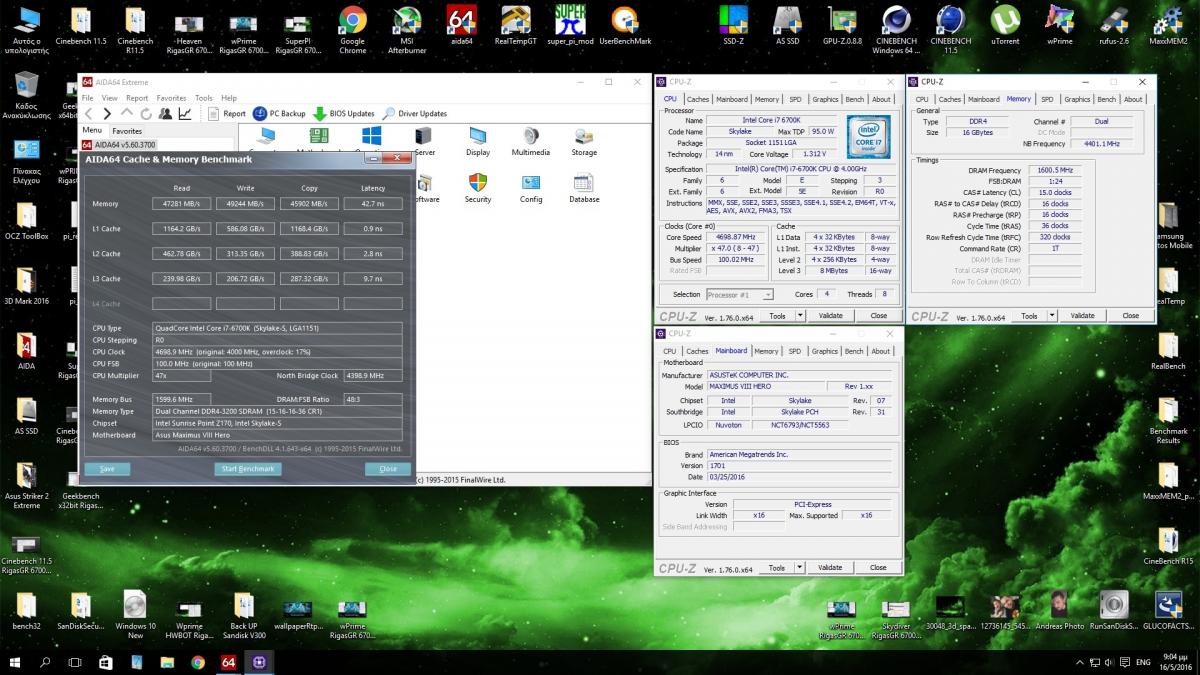Open the View menu in AIDA64
Viewport: 1200px width, 675px height.
click(x=109, y=98)
